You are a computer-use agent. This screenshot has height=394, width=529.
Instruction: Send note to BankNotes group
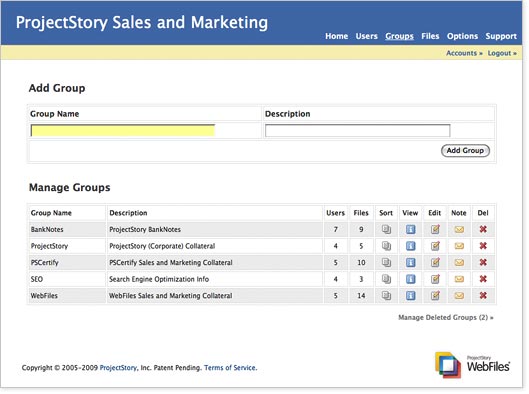coord(459,230)
